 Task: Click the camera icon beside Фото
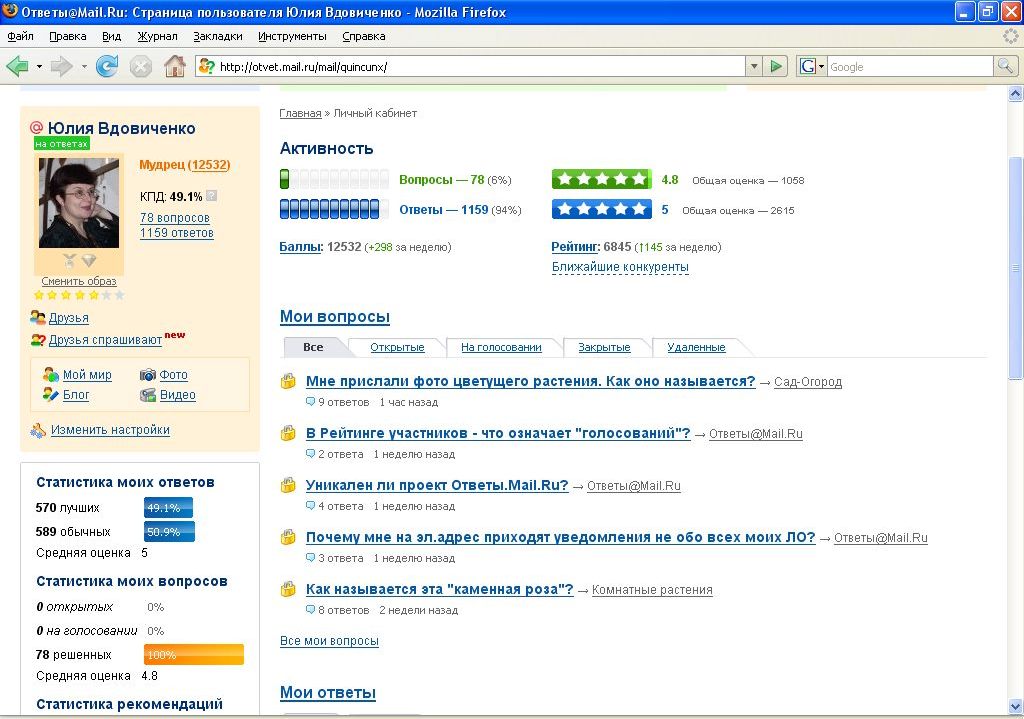click(148, 375)
